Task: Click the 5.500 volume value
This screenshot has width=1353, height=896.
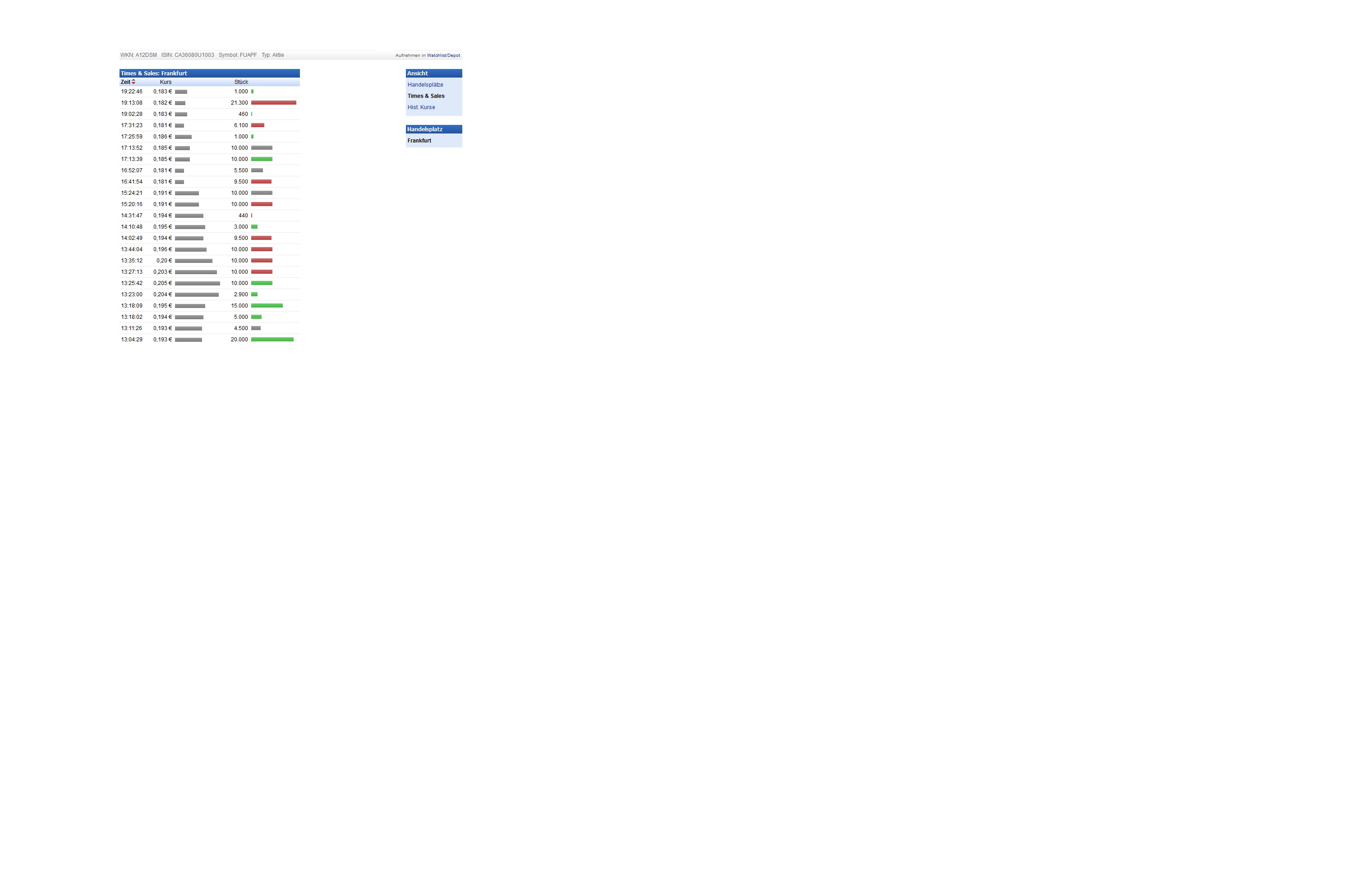Action: point(240,170)
